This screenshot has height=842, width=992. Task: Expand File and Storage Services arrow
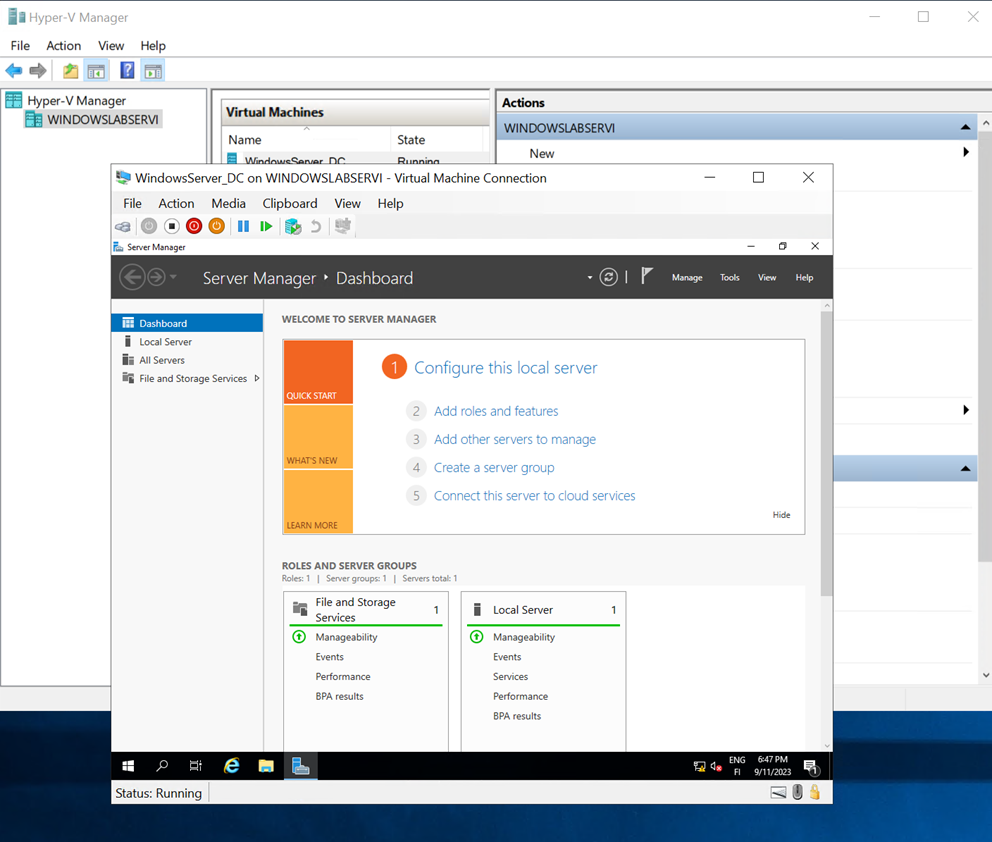point(257,379)
